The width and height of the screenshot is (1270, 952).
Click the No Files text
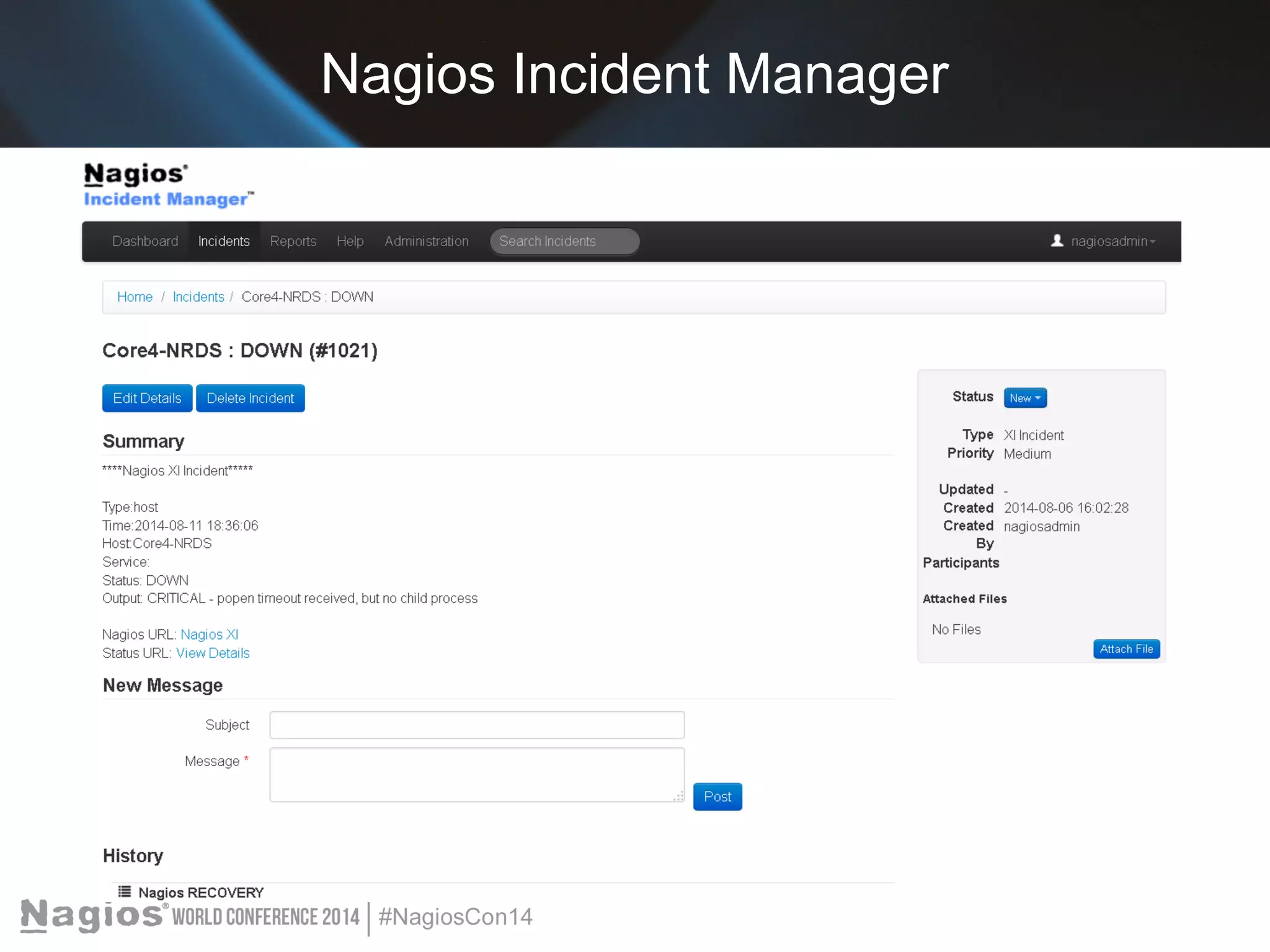click(956, 630)
